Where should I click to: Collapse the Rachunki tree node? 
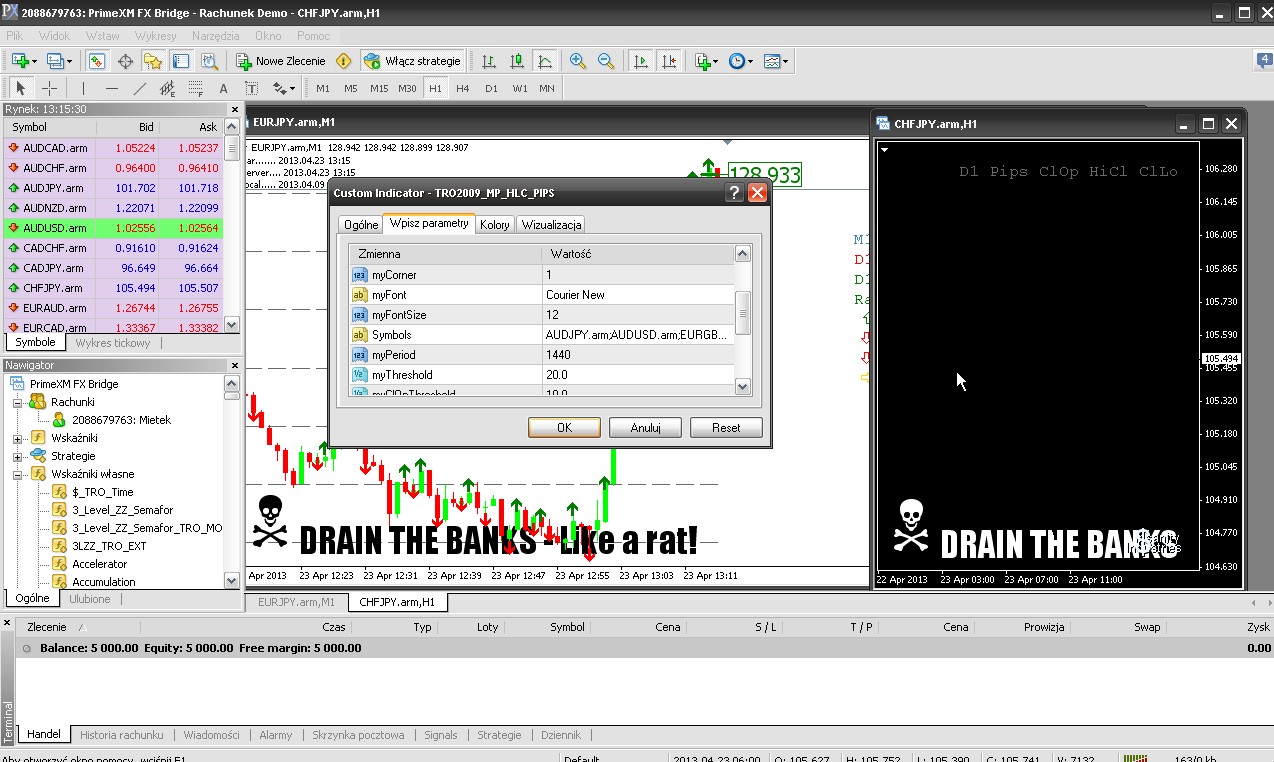point(18,402)
